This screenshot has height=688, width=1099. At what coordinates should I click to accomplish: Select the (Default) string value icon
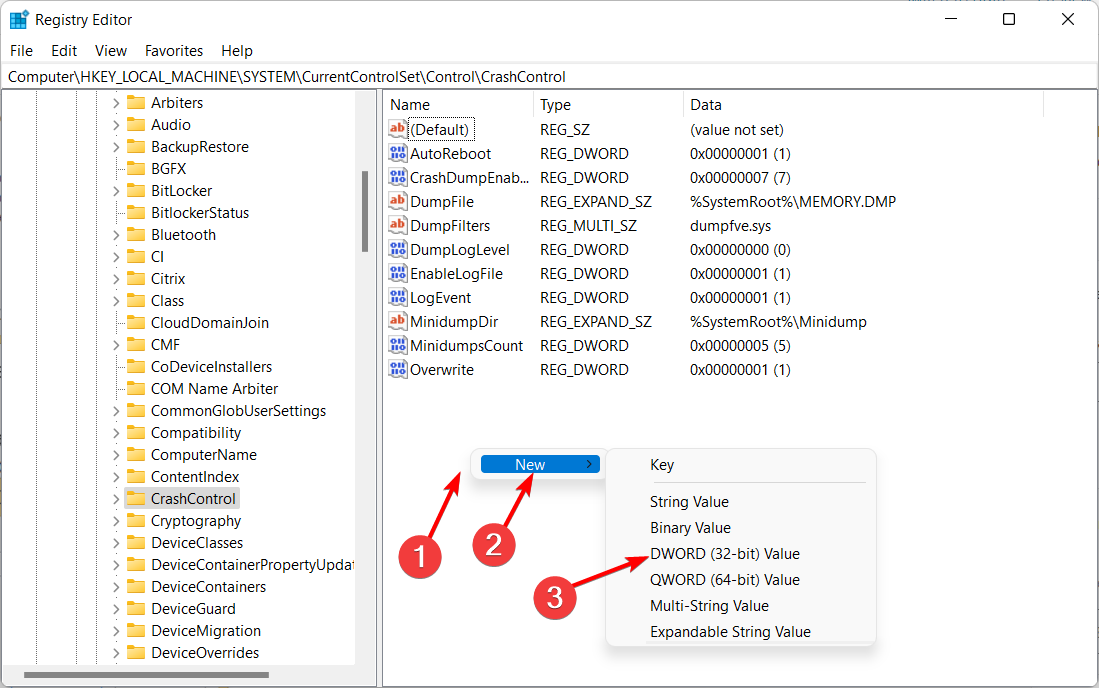pos(397,129)
